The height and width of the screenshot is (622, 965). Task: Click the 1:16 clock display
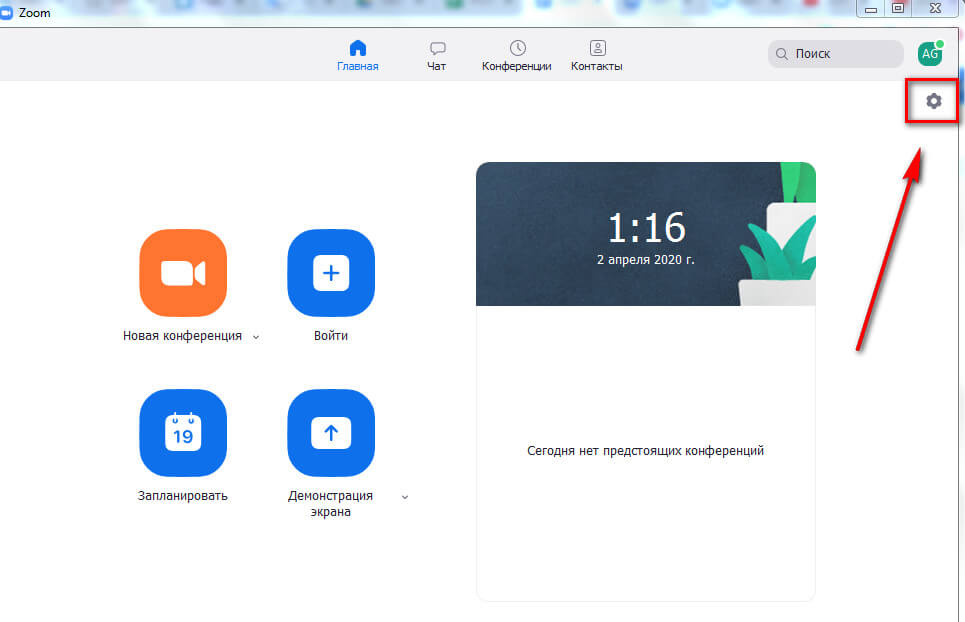[x=646, y=229]
